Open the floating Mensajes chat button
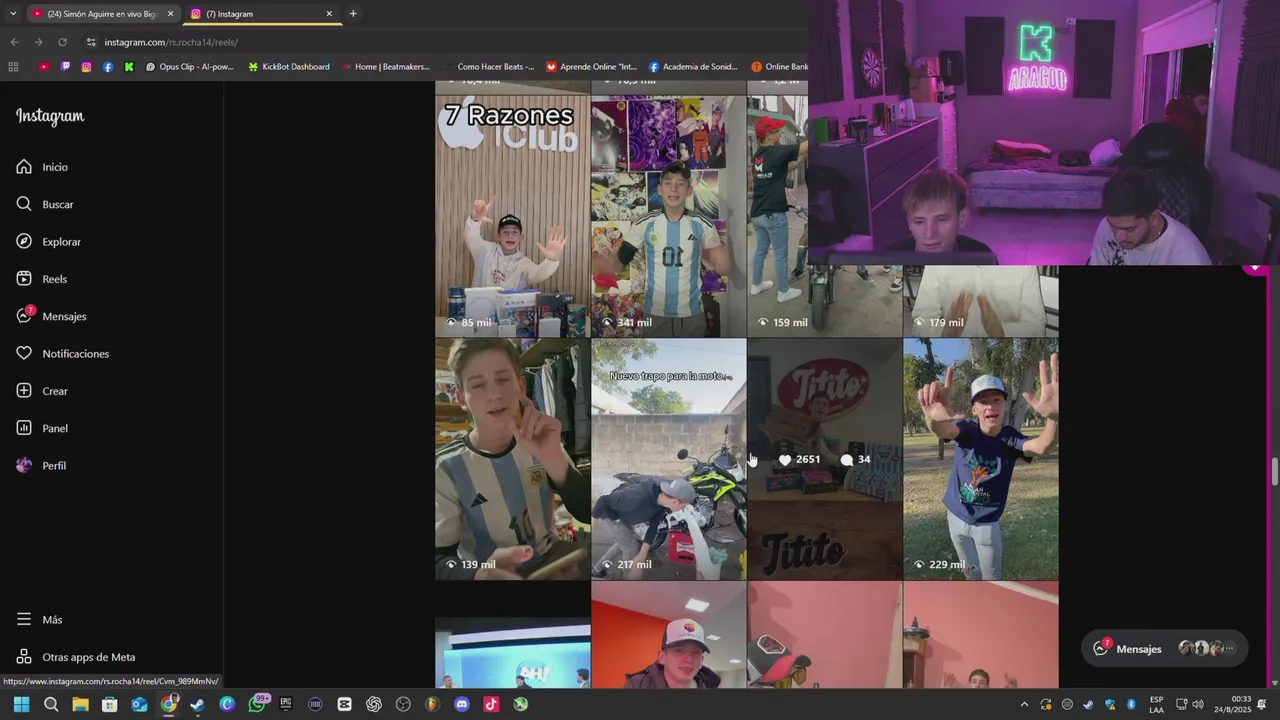1280x720 pixels. click(1165, 648)
